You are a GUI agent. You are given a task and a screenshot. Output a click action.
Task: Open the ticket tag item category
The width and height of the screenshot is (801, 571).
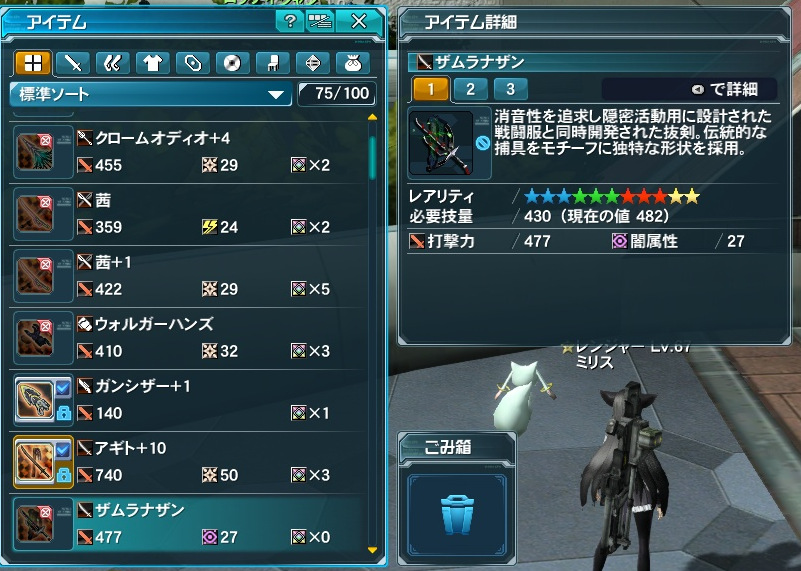pos(193,63)
